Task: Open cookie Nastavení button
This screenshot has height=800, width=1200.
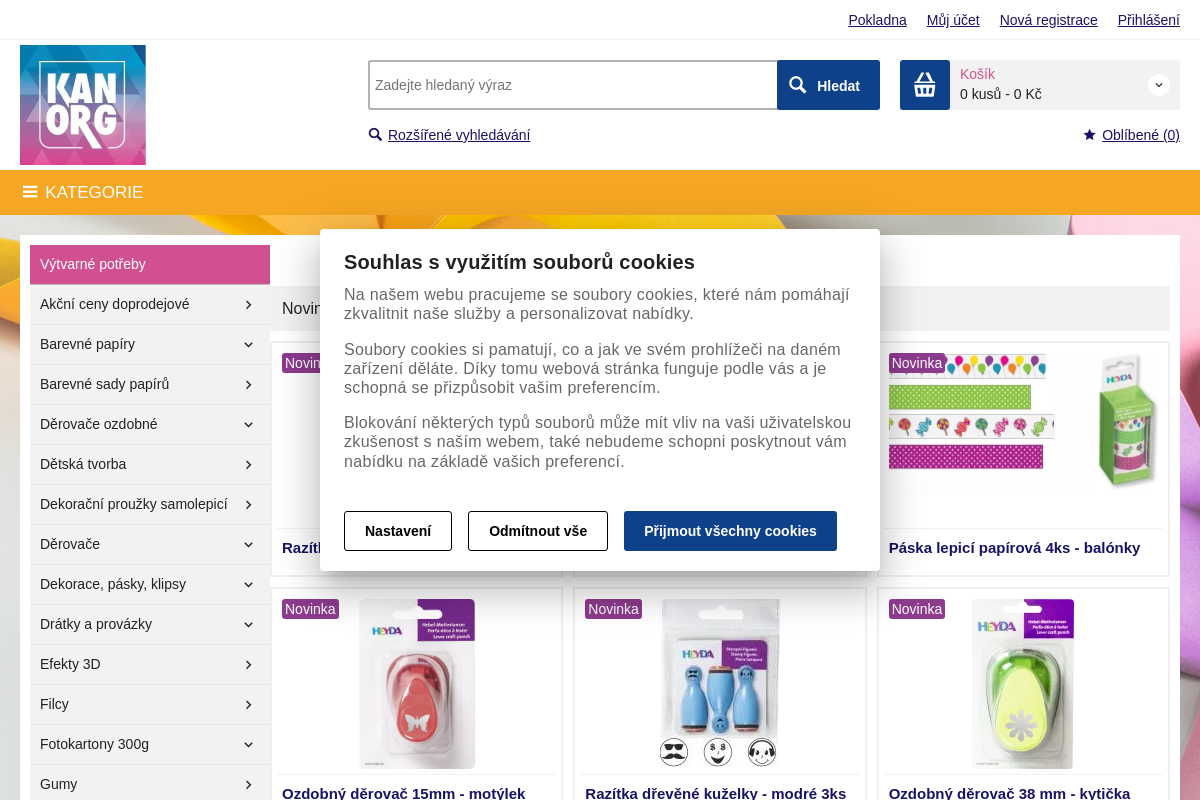Action: pyautogui.click(x=398, y=531)
